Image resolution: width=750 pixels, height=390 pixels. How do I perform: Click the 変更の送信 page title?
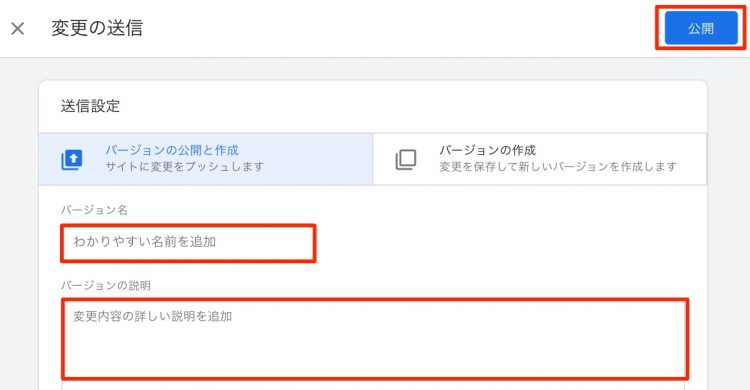[97, 28]
